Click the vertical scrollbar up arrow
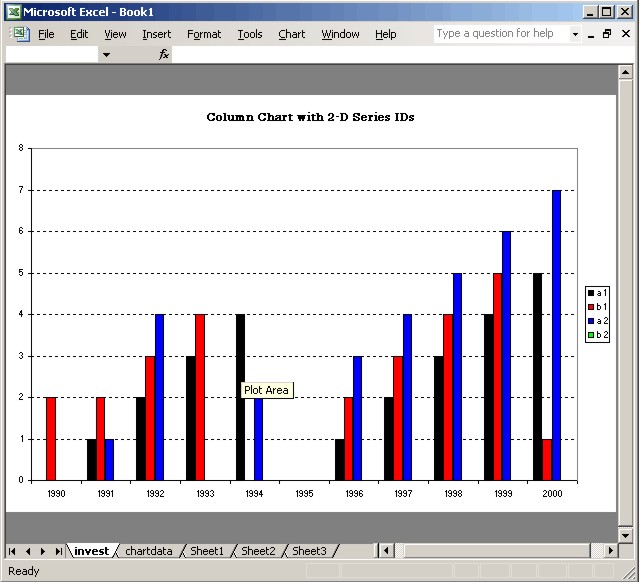The width and height of the screenshot is (639, 582). pyautogui.click(x=626, y=72)
